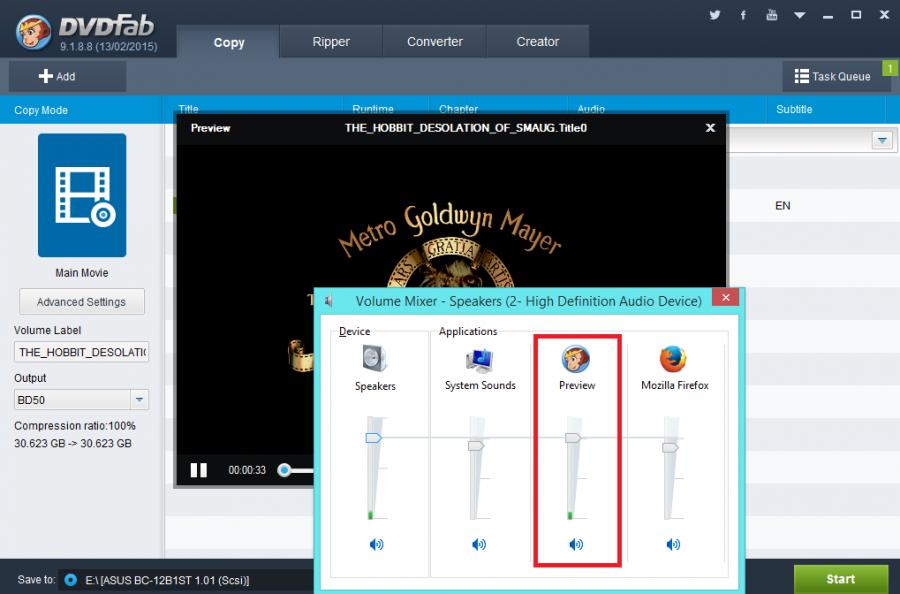Click the Preview volume slider handle
Screen dimensions: 900x594
573,438
